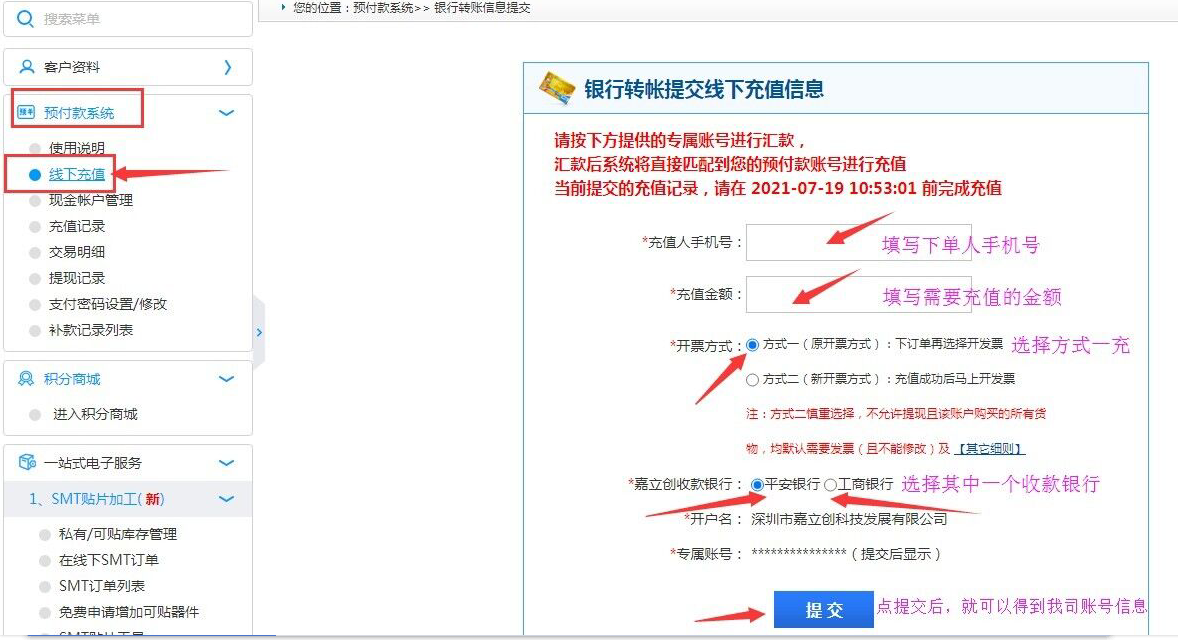Click the 充值人手机号 input field

coord(858,242)
